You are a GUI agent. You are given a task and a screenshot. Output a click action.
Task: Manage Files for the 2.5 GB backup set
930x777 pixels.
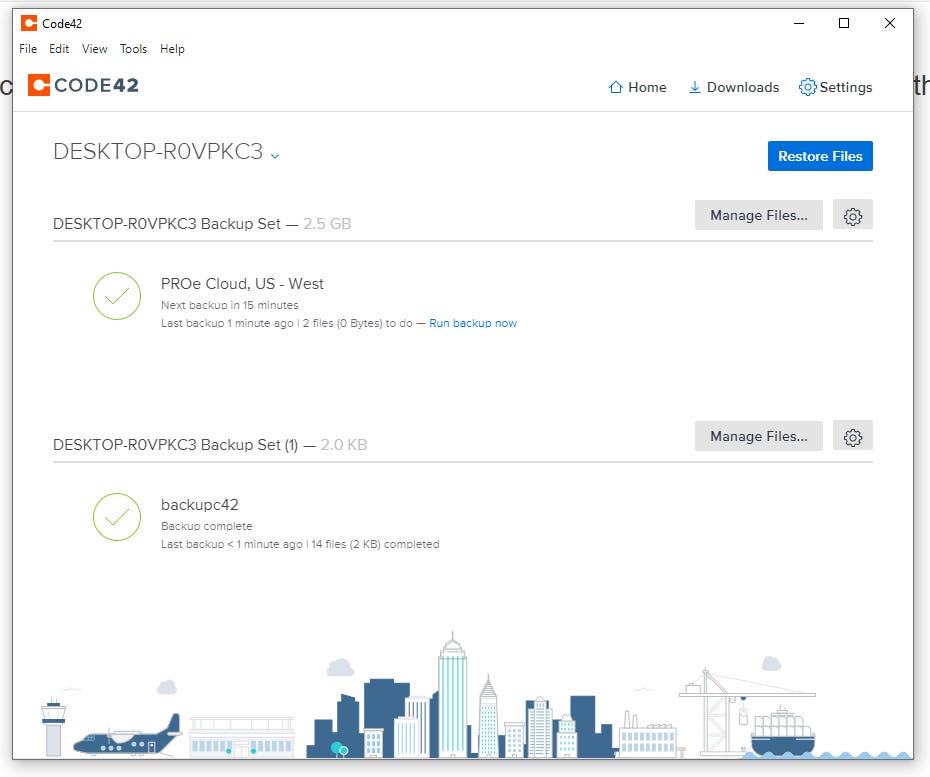(759, 215)
